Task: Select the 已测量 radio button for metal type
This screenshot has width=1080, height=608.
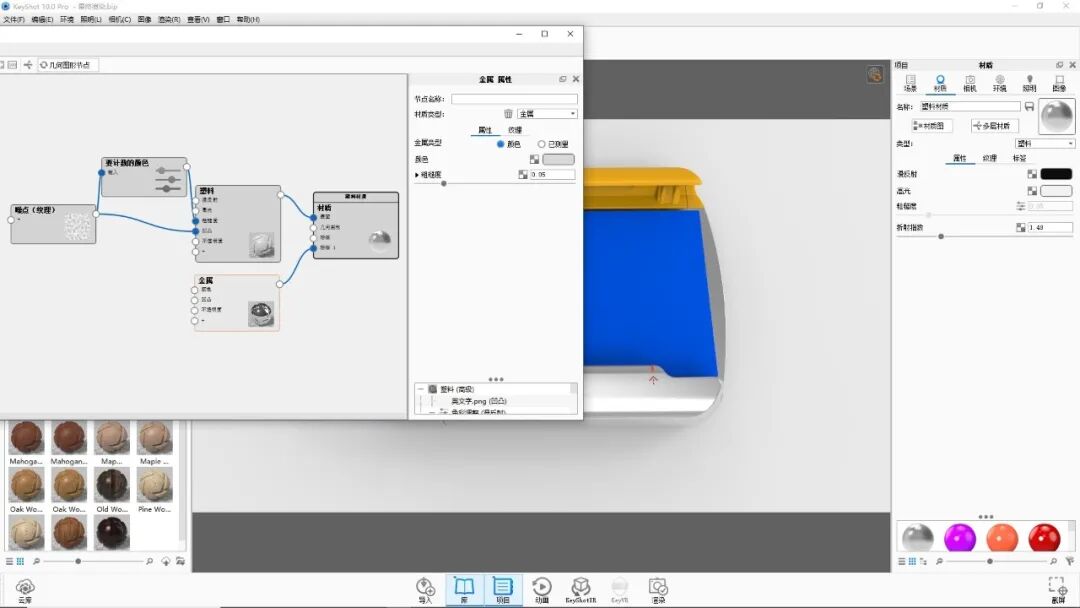Action: point(543,144)
